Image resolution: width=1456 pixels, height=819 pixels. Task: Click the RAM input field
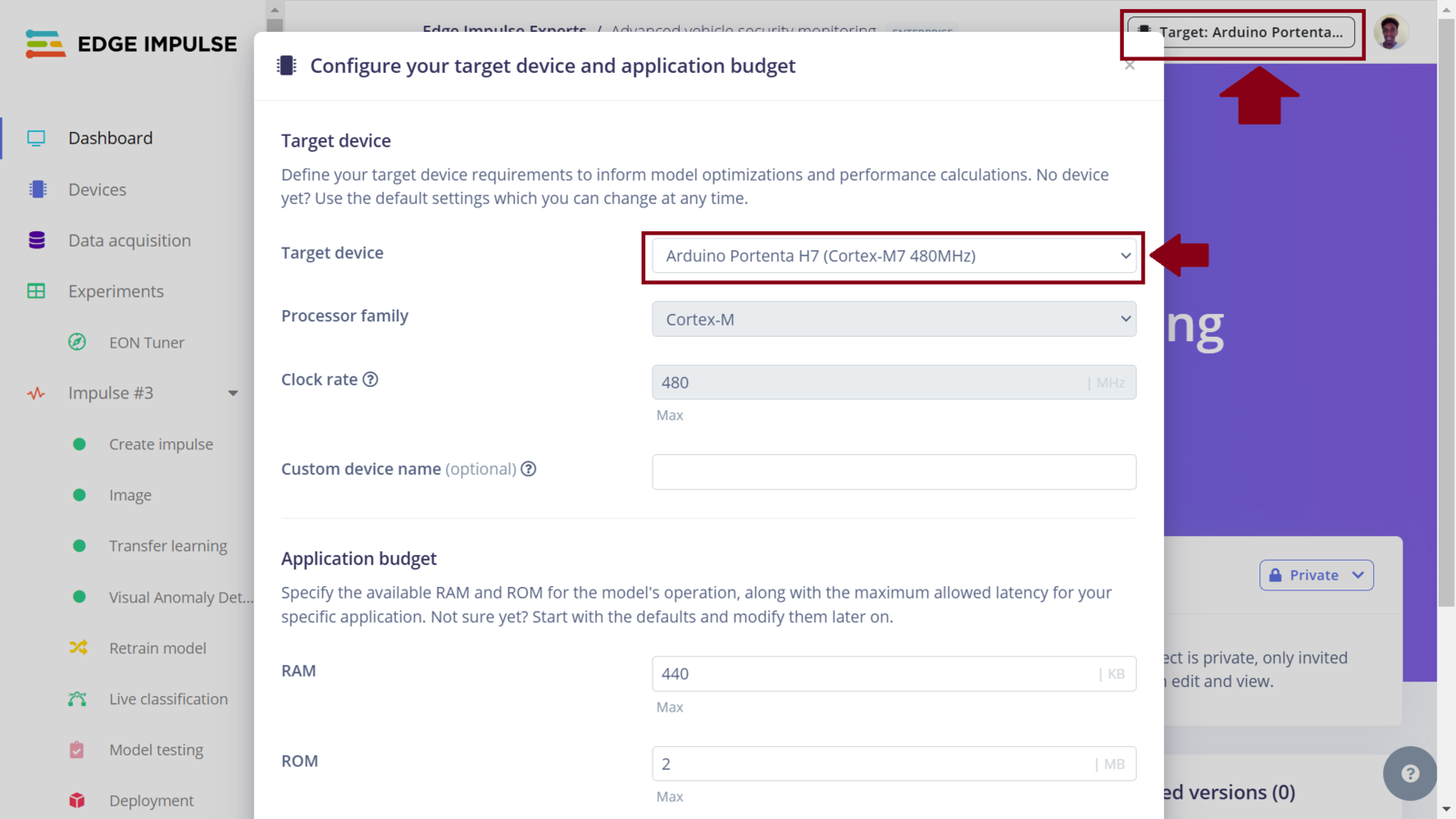(894, 673)
